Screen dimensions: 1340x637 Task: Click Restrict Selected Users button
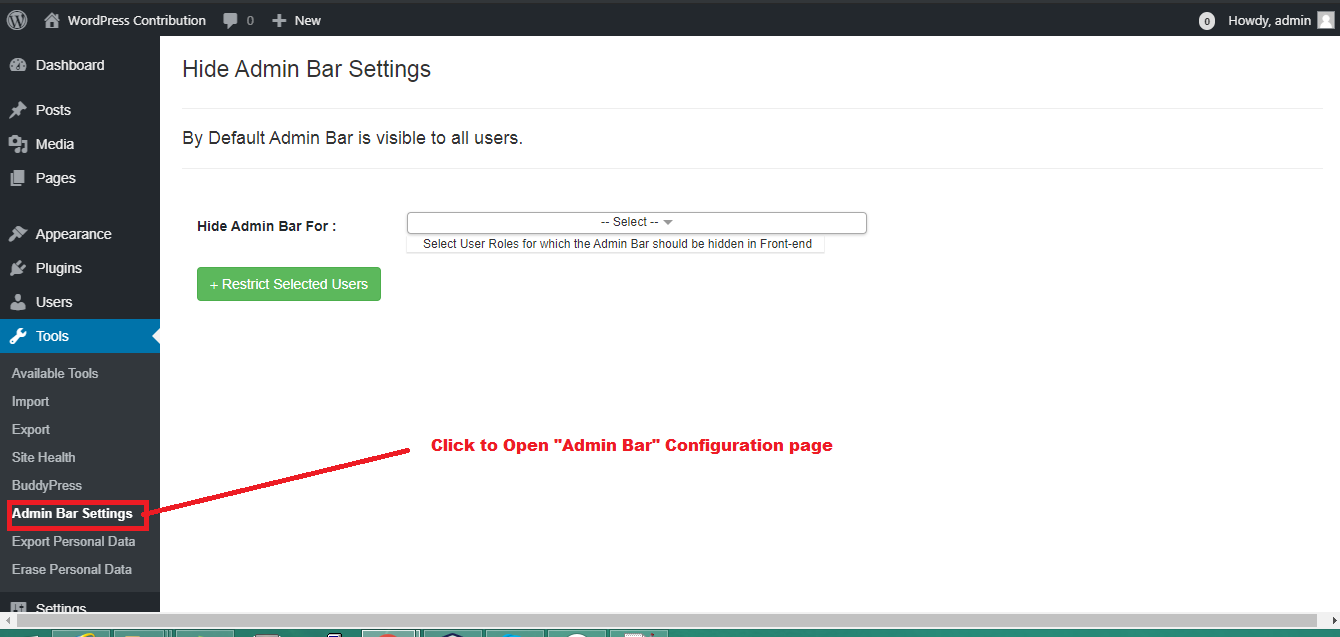tap(289, 284)
